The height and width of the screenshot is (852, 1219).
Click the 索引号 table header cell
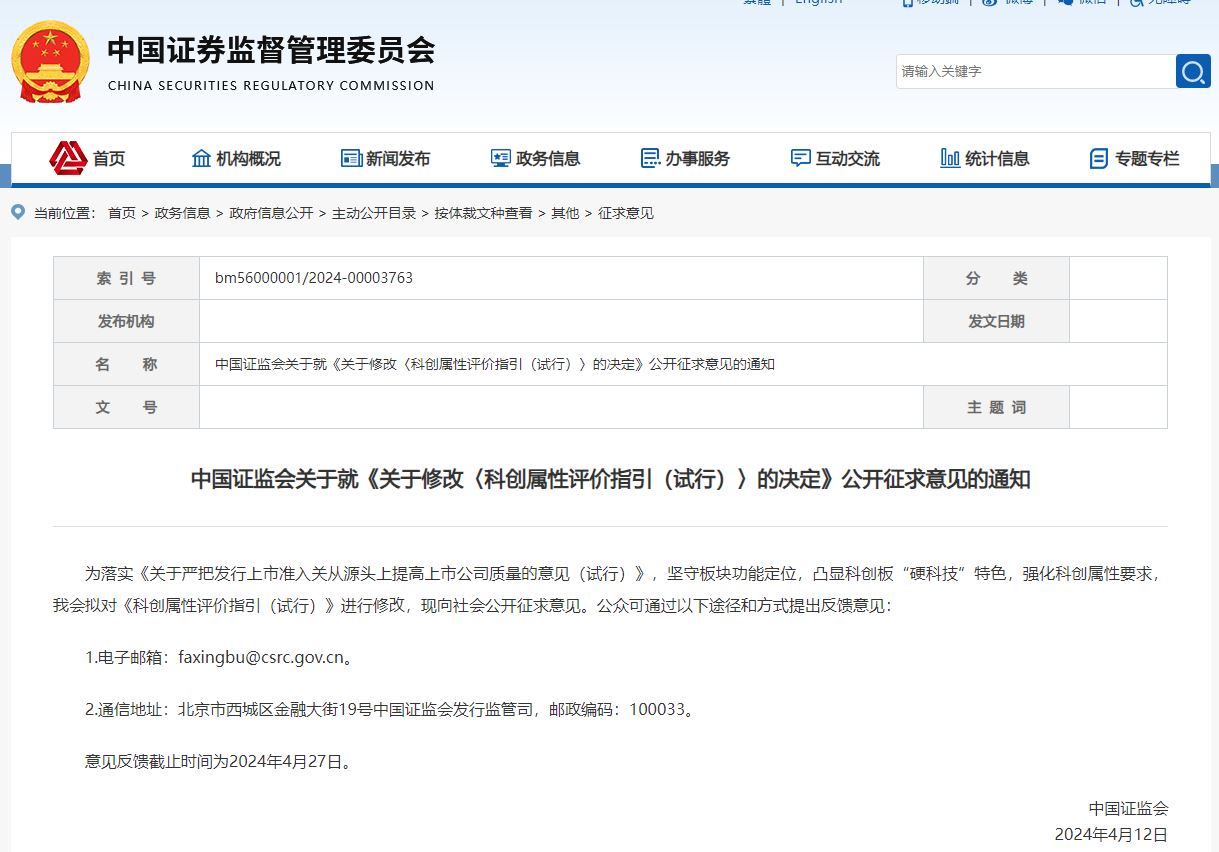126,278
